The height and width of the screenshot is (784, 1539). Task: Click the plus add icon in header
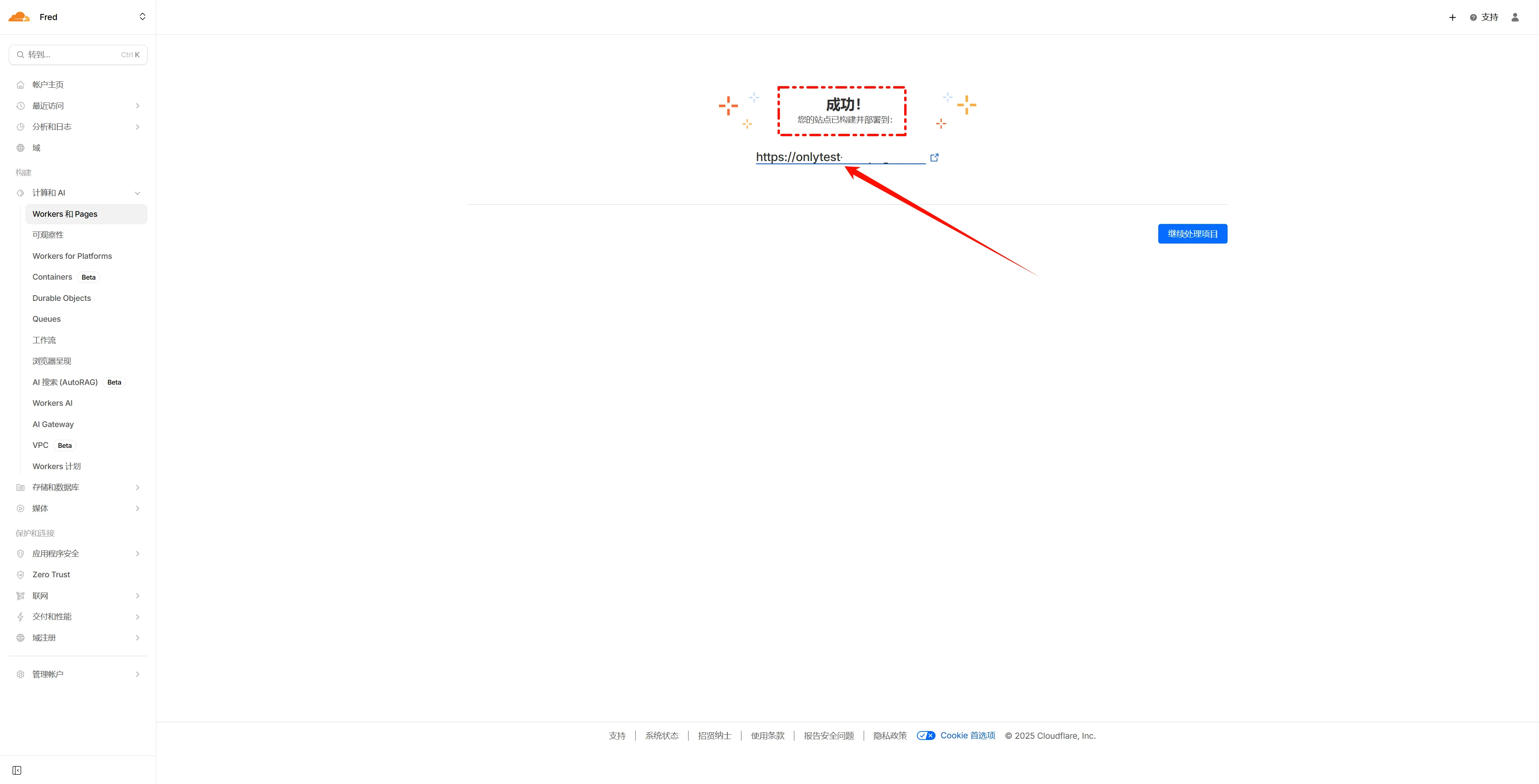click(x=1452, y=17)
